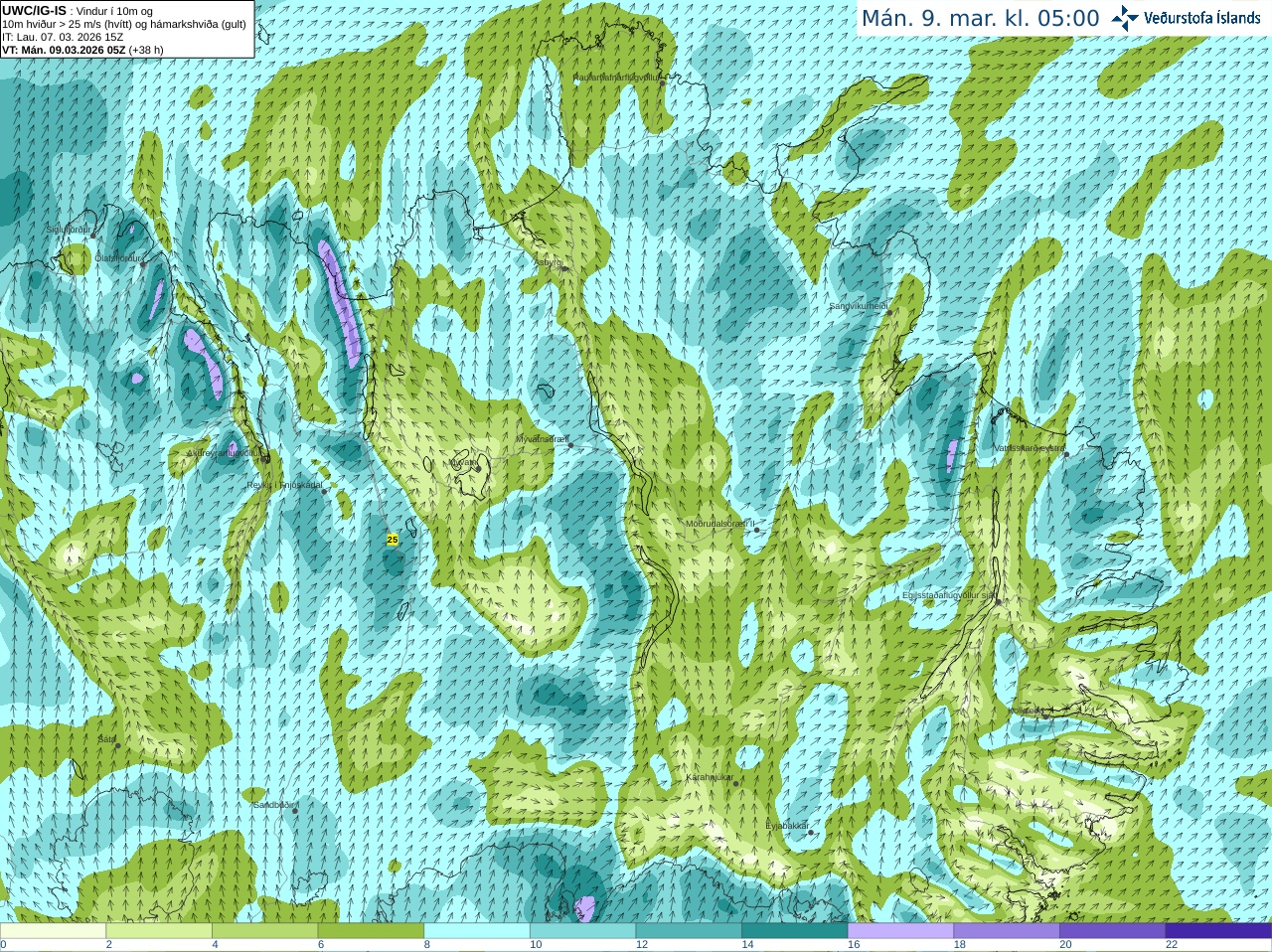1272x952 pixels.
Task: Click the '10m hviður > 25 m/s' description line
Action: [124, 24]
